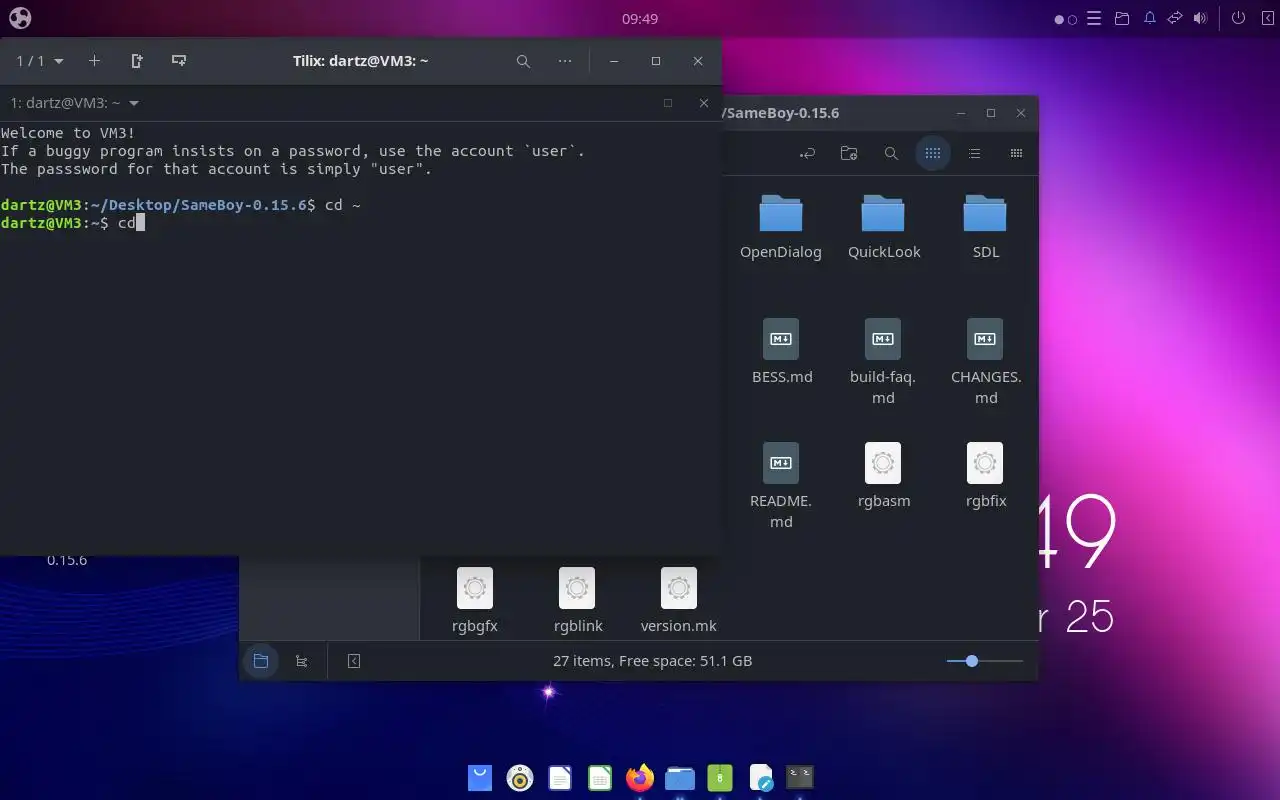Screen dimensions: 1280x800
Task: Toggle the places sidebar button in file manager status bar
Action: point(261,661)
